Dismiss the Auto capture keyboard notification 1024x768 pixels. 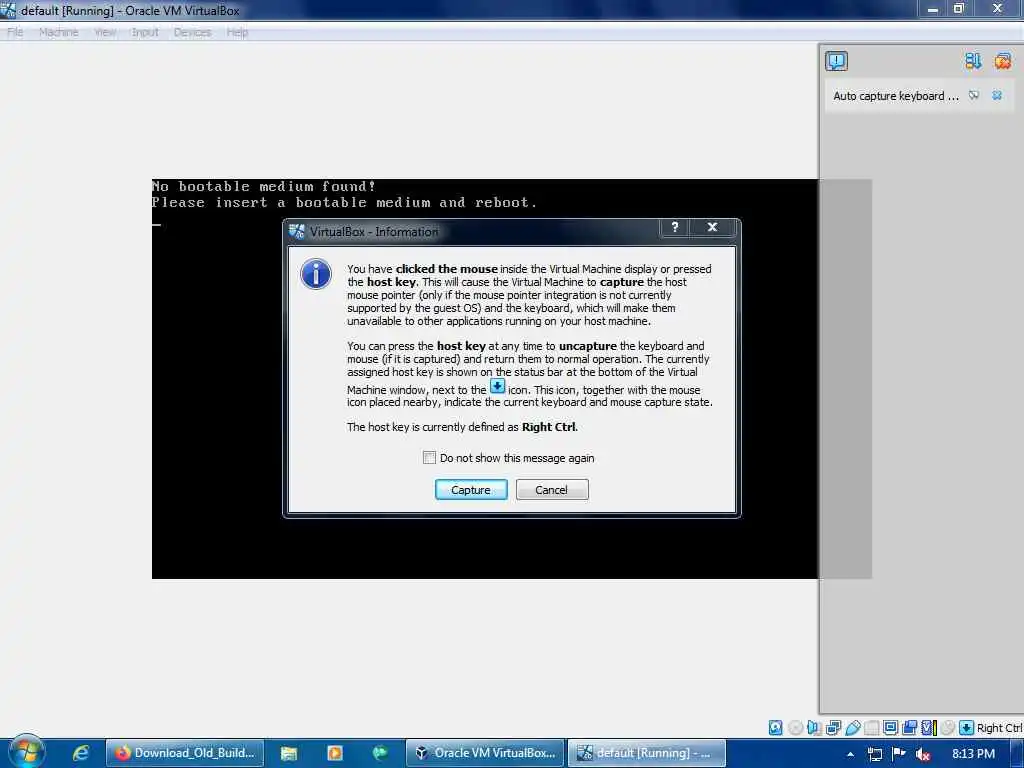tap(997, 95)
